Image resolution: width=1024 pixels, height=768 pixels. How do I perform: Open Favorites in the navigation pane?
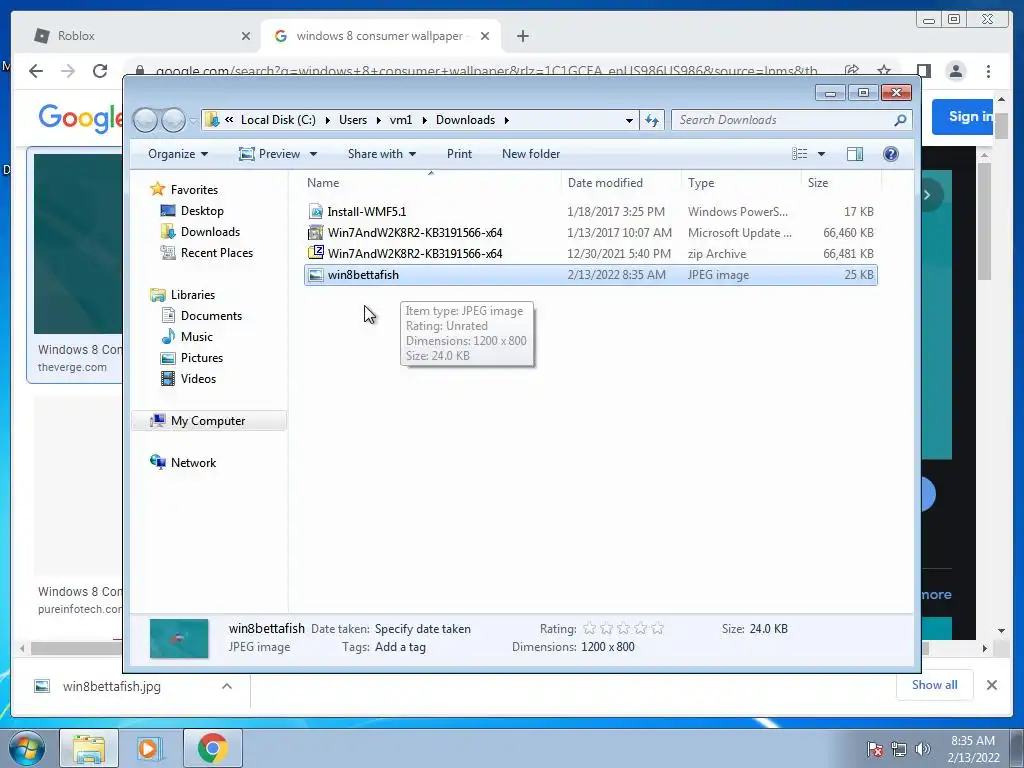pyautogui.click(x=194, y=189)
